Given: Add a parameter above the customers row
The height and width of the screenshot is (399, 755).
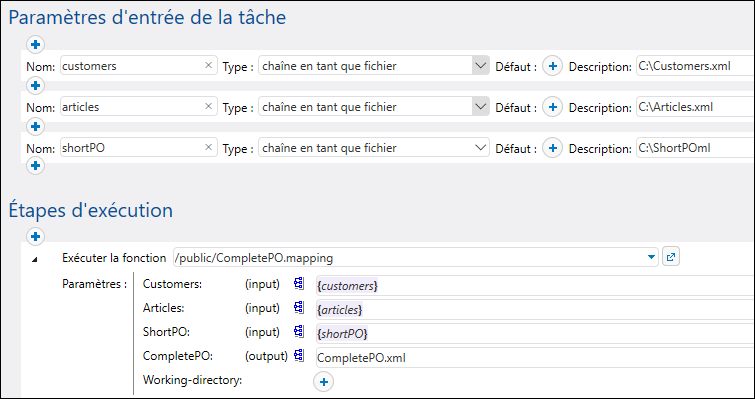Looking at the screenshot, I should point(35,45).
